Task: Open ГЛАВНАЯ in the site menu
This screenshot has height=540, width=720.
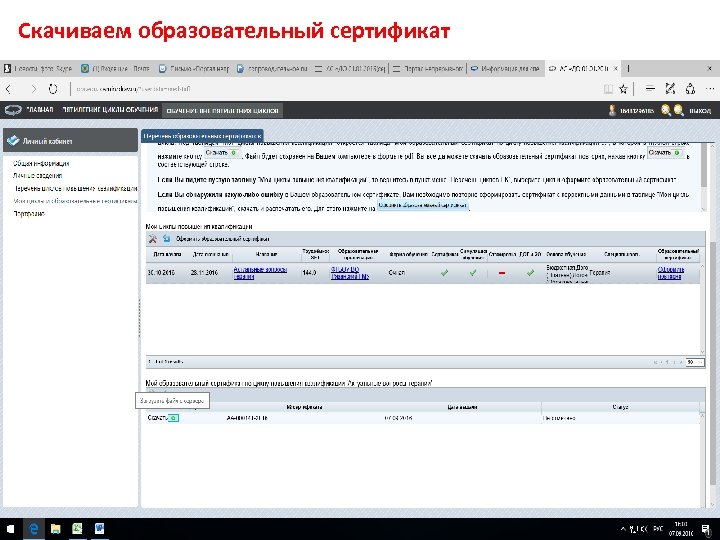Action: pyautogui.click(x=39, y=110)
